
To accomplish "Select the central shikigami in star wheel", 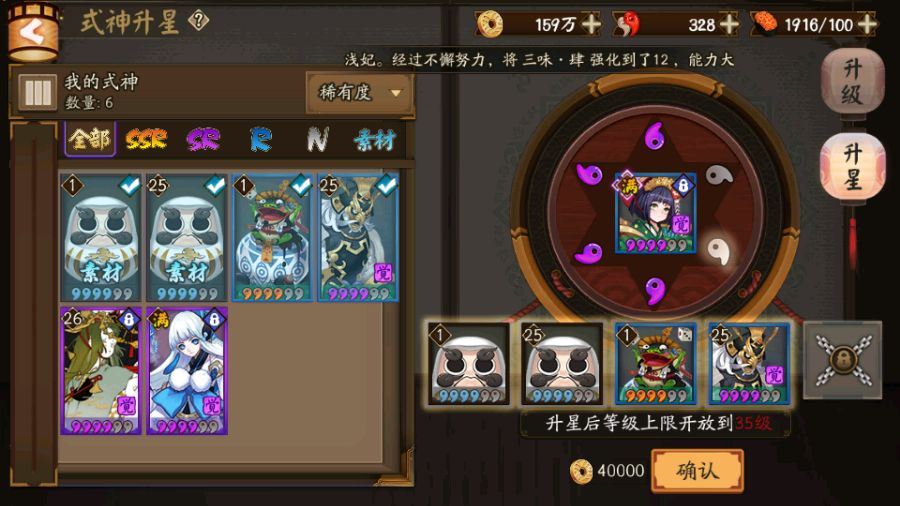I will tap(655, 212).
